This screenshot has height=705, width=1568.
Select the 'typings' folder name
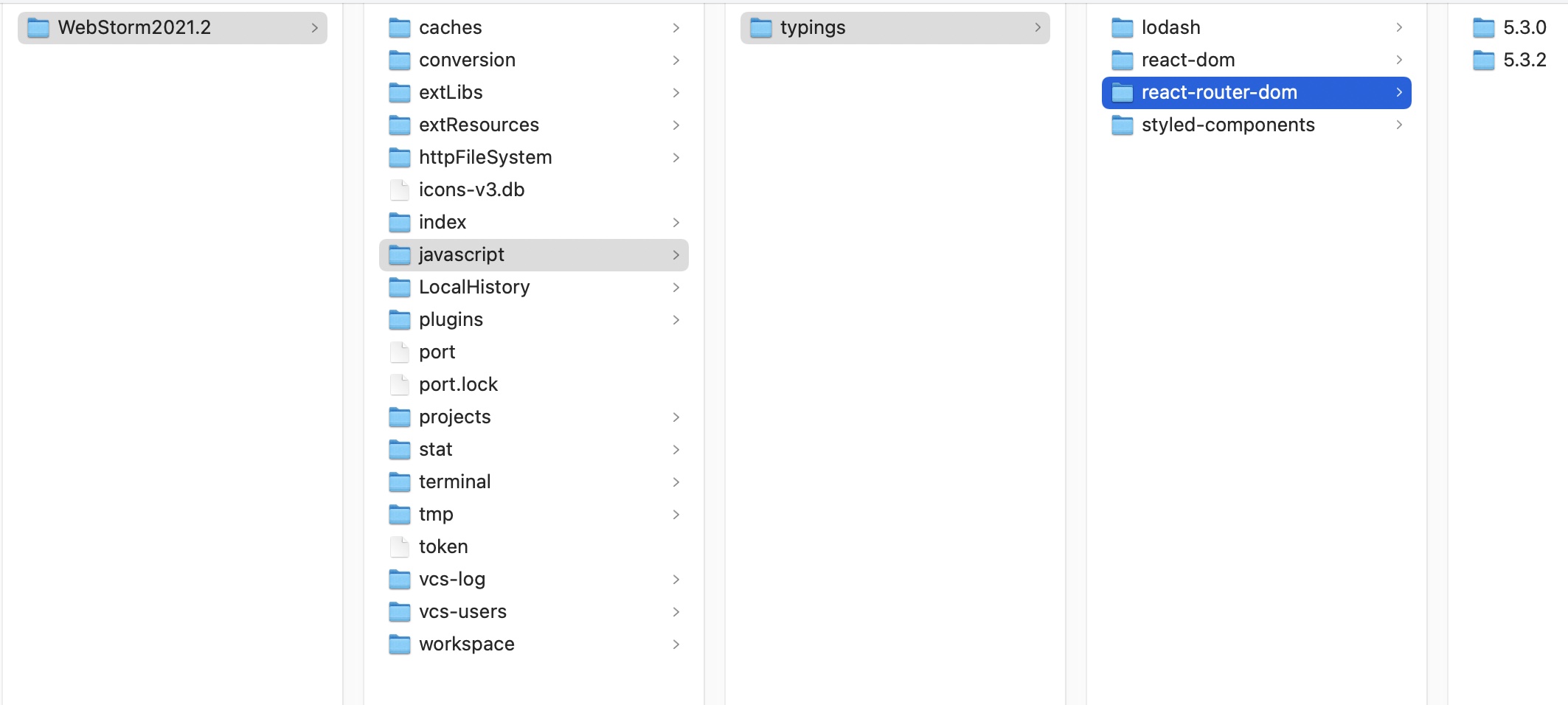coord(813,28)
